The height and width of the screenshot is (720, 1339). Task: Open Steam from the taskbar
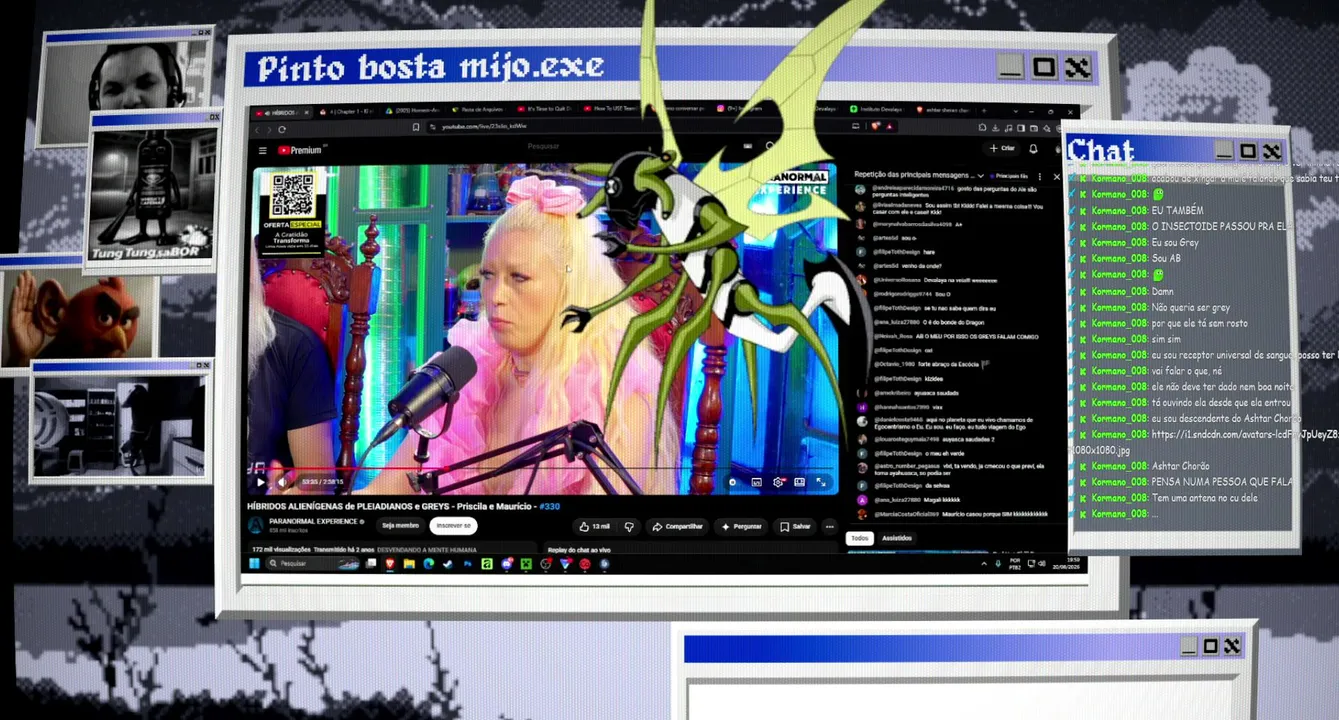448,564
